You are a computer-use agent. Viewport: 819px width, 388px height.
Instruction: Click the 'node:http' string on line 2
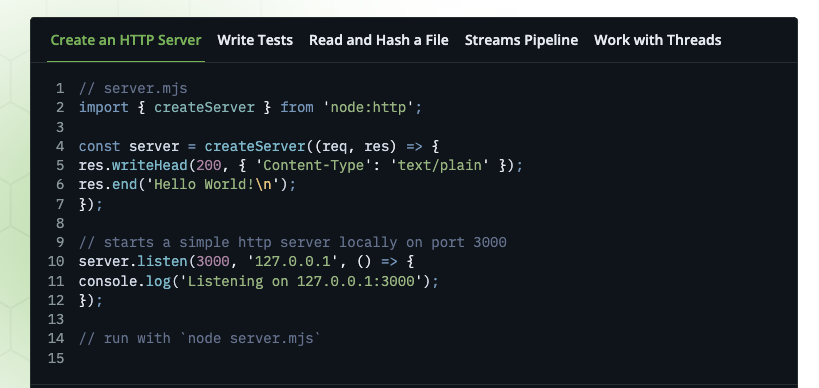[368, 108]
